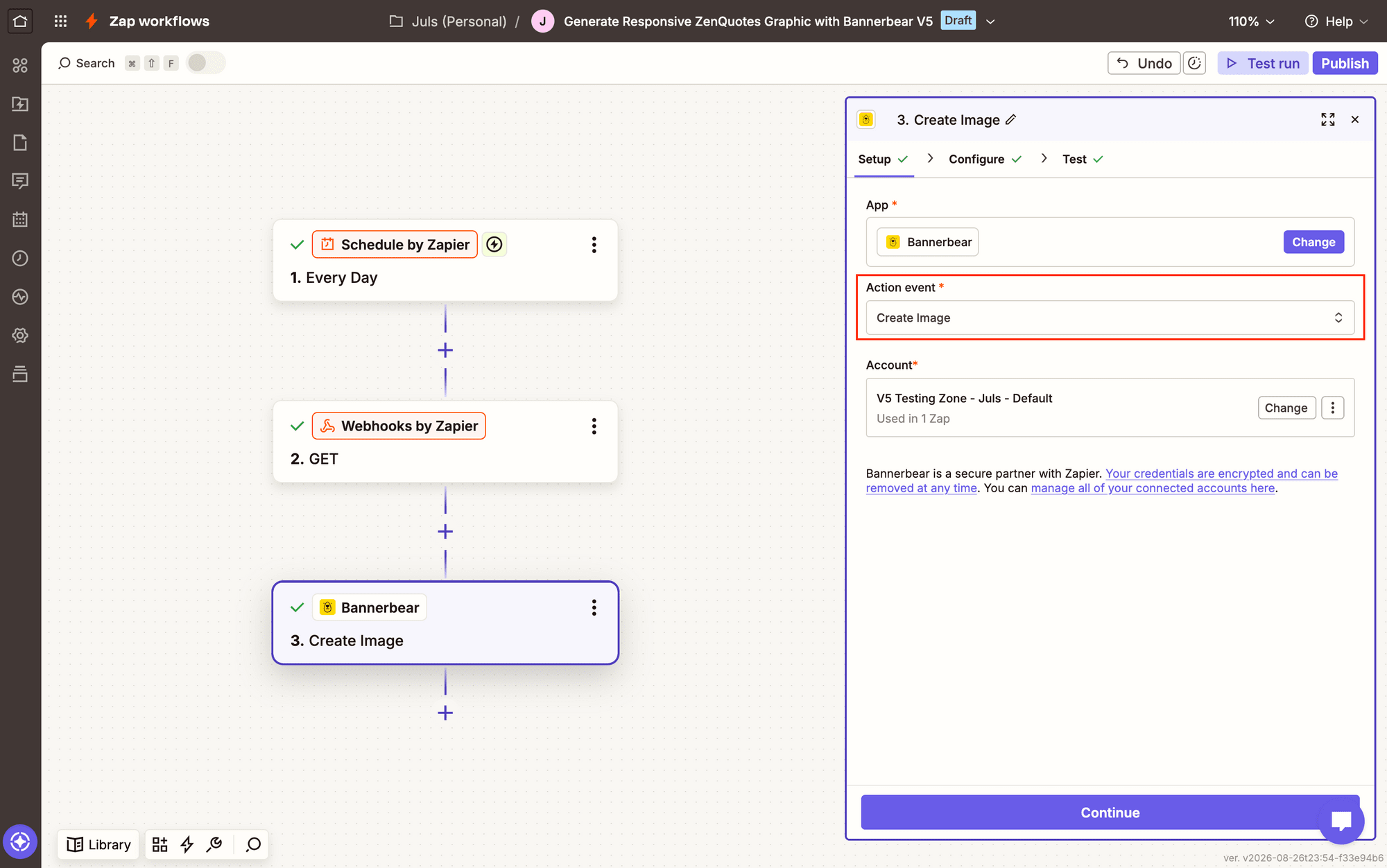Viewport: 1387px width, 868px height.
Task: Rename step with the pencil edit icon
Action: (1011, 119)
